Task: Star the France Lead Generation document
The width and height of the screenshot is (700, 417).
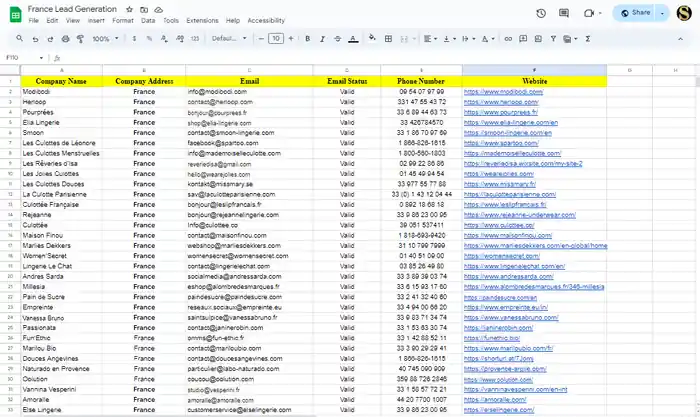Action: 129,9
